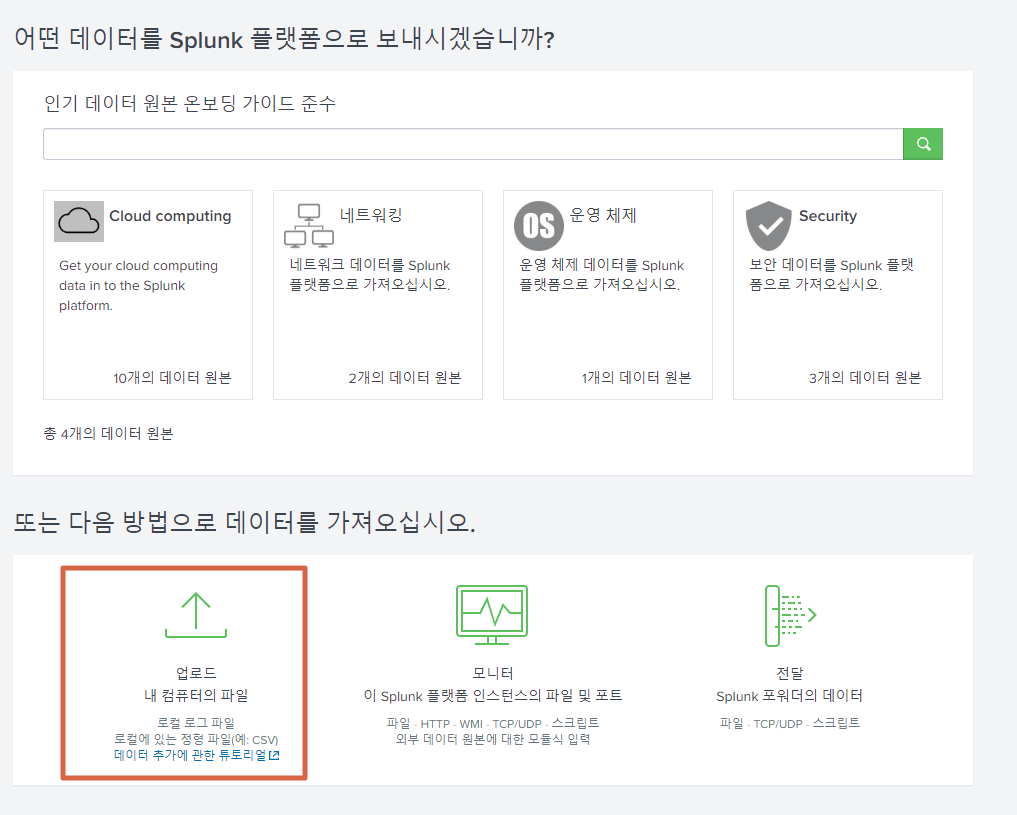The image size is (1017, 815).
Task: Click the 운영 체제 OS circle icon
Action: coord(538,226)
